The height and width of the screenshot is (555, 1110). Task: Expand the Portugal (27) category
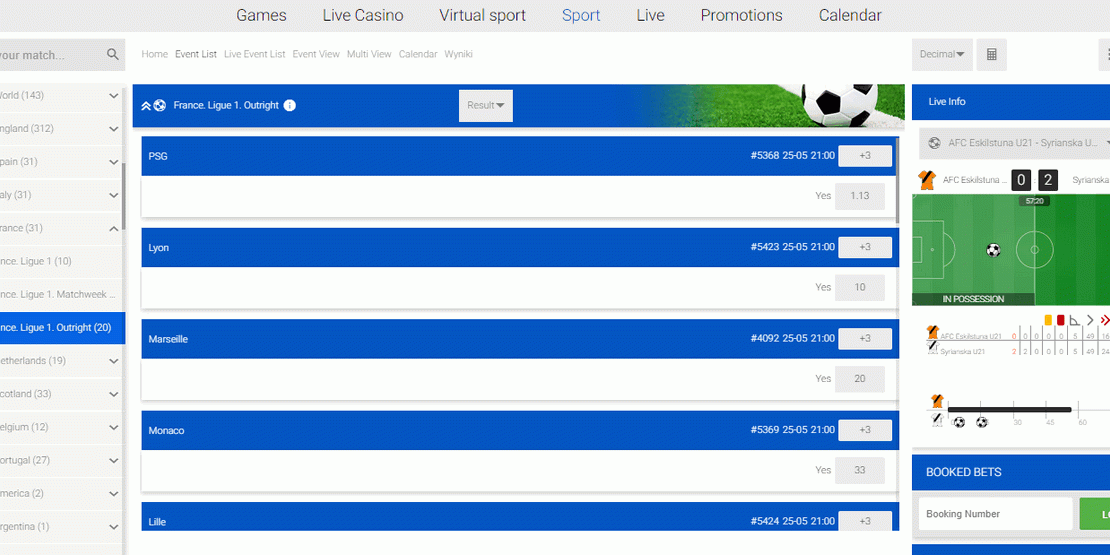(x=62, y=460)
